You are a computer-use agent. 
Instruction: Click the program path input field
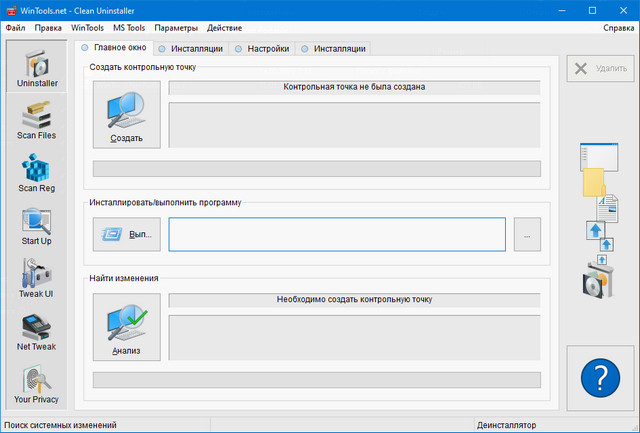(x=336, y=235)
